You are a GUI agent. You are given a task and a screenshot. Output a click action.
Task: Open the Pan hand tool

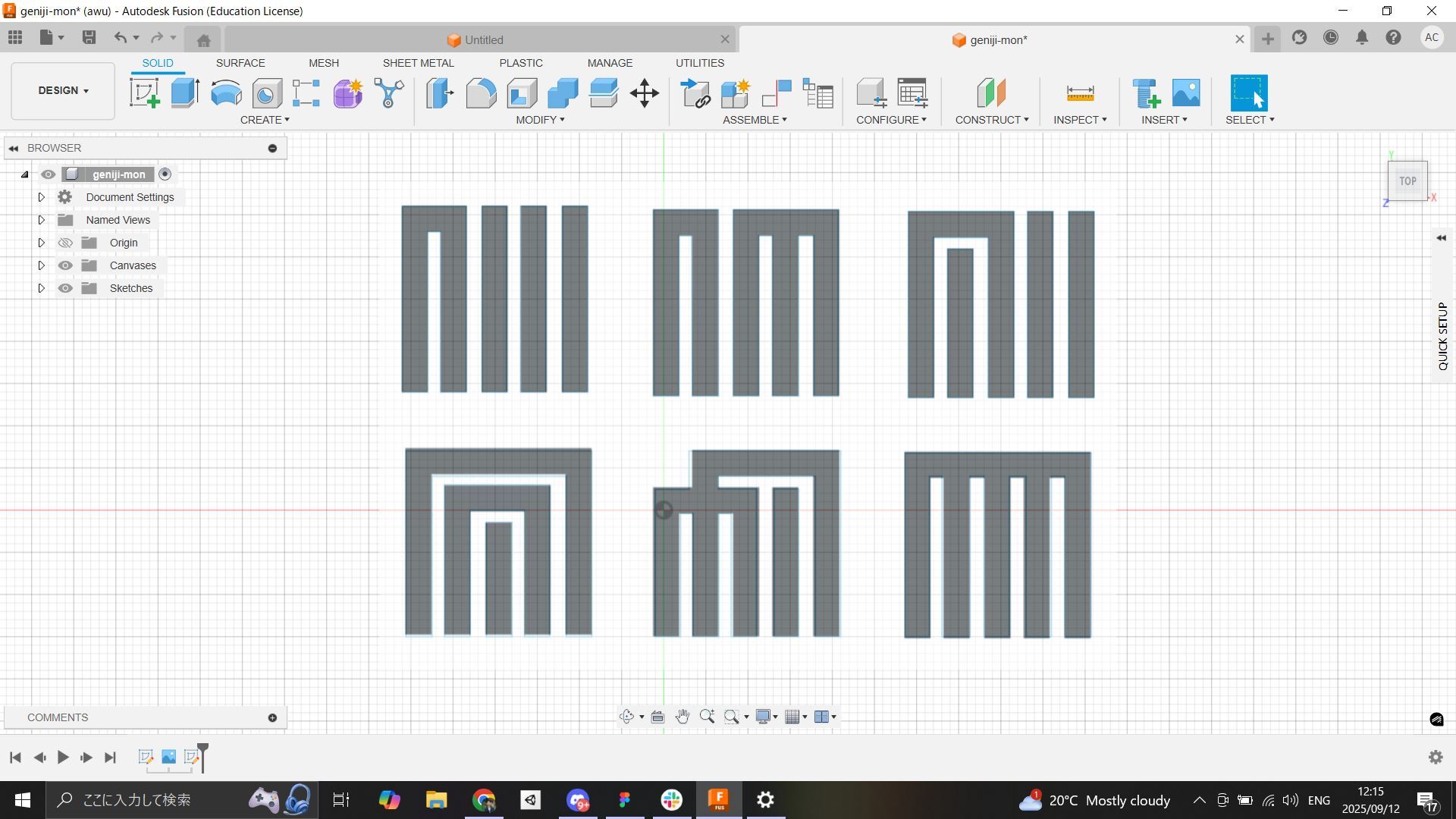[682, 717]
